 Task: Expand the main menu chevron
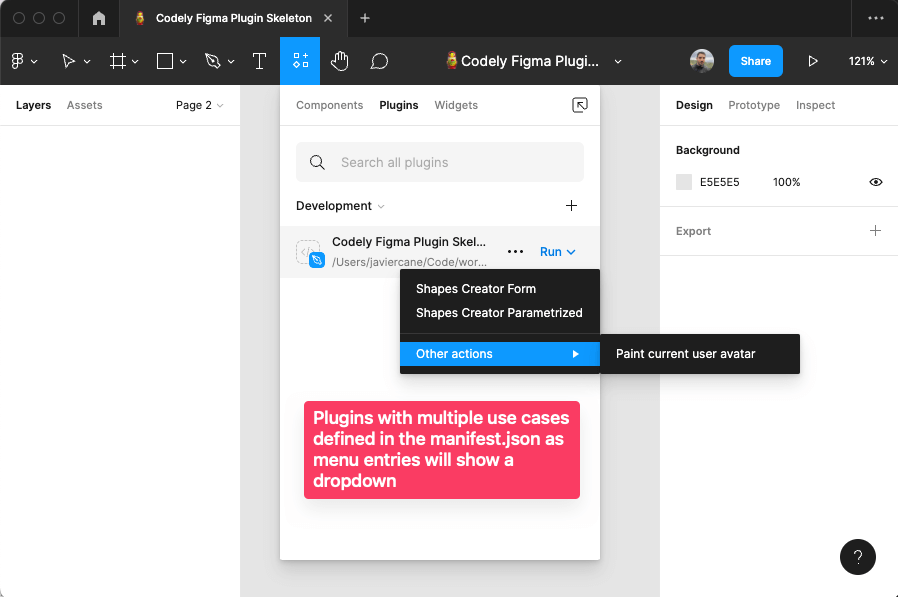click(x=34, y=61)
